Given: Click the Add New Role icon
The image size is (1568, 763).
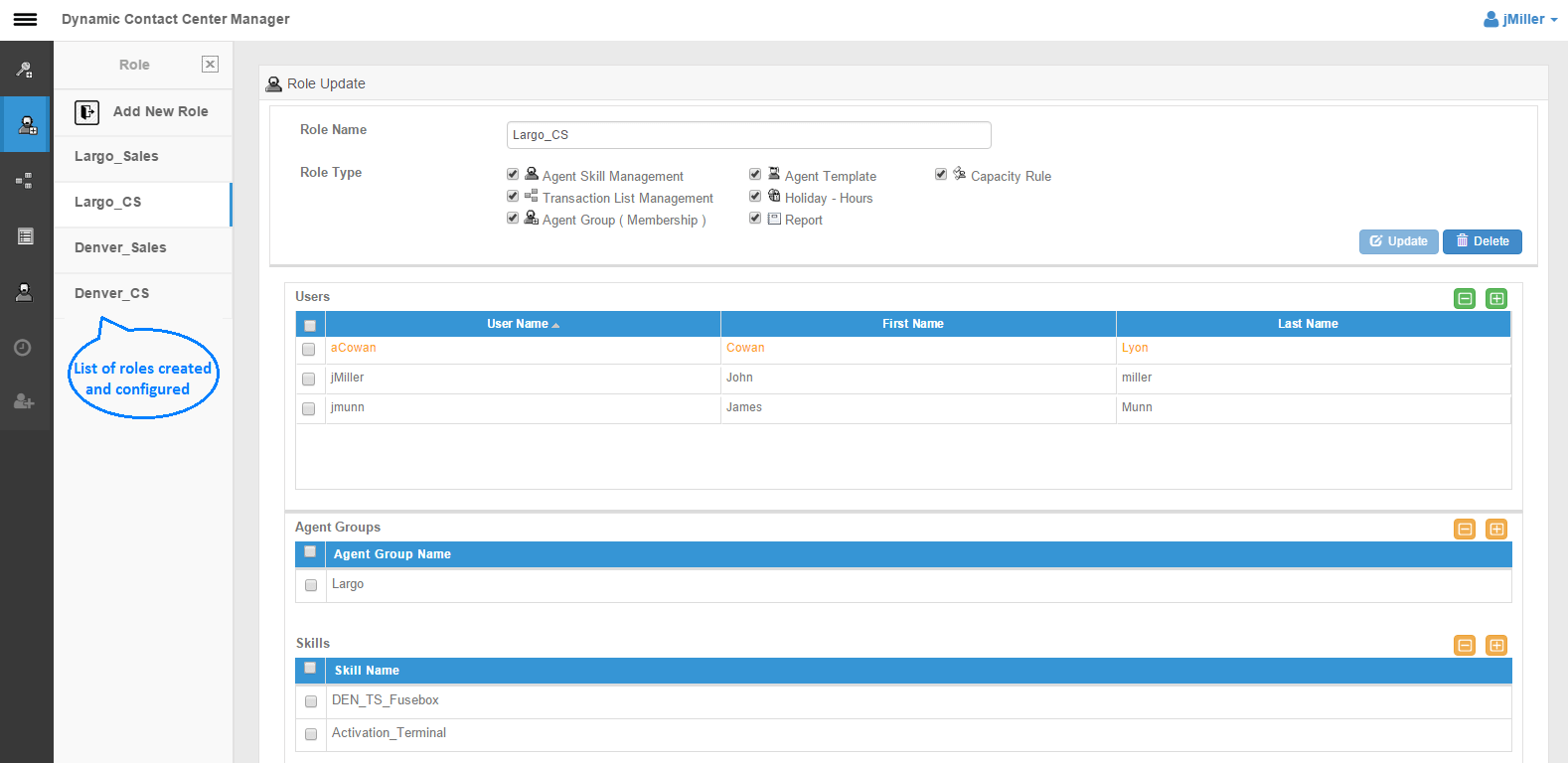Looking at the screenshot, I should pyautogui.click(x=87, y=112).
